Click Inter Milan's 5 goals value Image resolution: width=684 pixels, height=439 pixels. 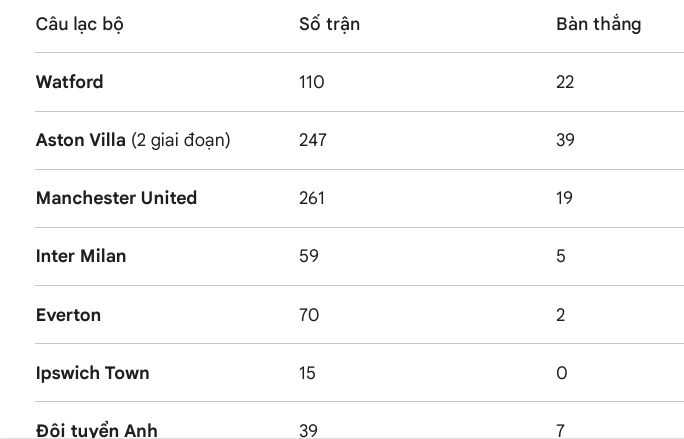tap(560, 256)
